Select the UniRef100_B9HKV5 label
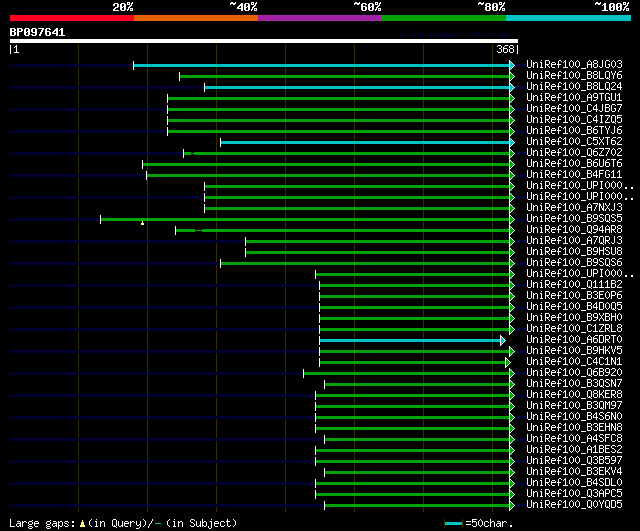 574,351
